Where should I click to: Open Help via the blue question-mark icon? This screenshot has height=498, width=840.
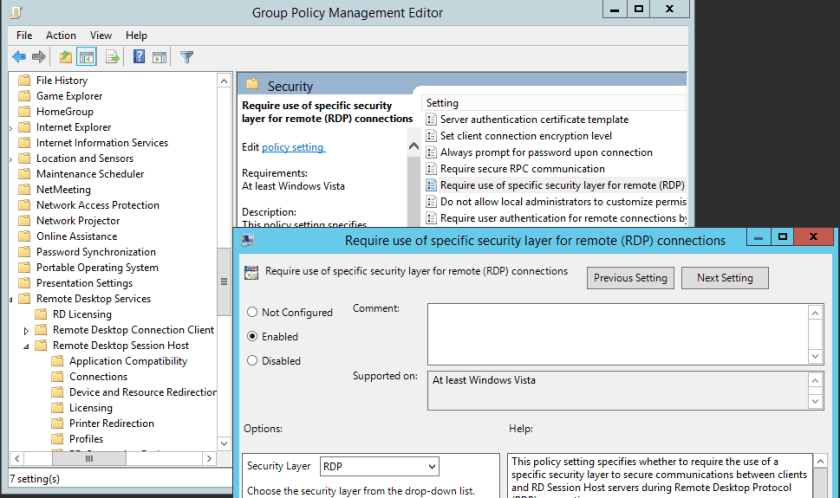click(139, 57)
